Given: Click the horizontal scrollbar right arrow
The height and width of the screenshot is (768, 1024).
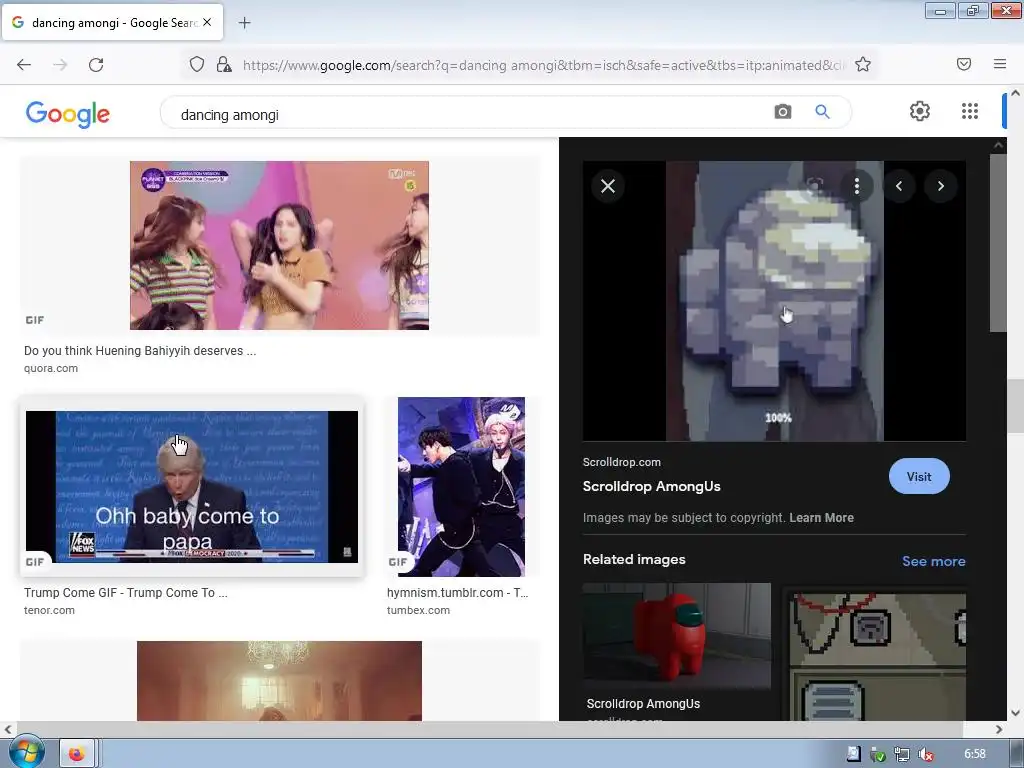Looking at the screenshot, I should (999, 729).
